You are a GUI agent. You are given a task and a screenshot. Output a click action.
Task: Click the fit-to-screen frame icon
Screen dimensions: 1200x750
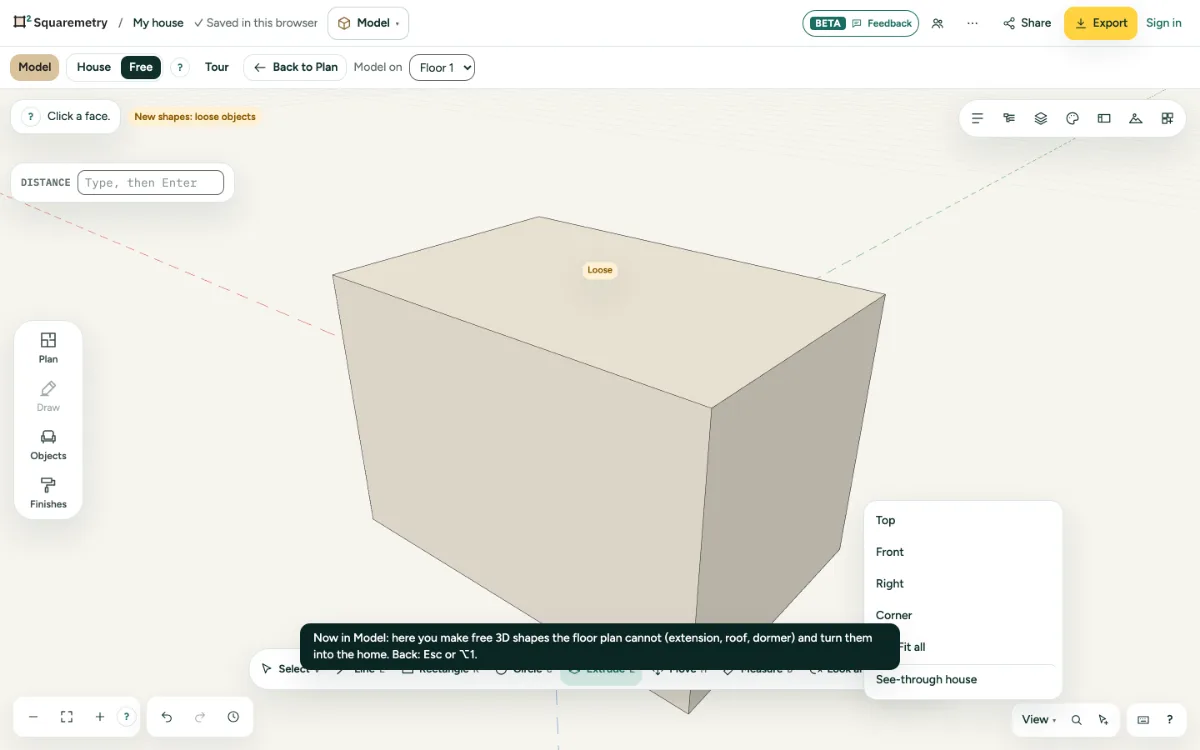(67, 717)
